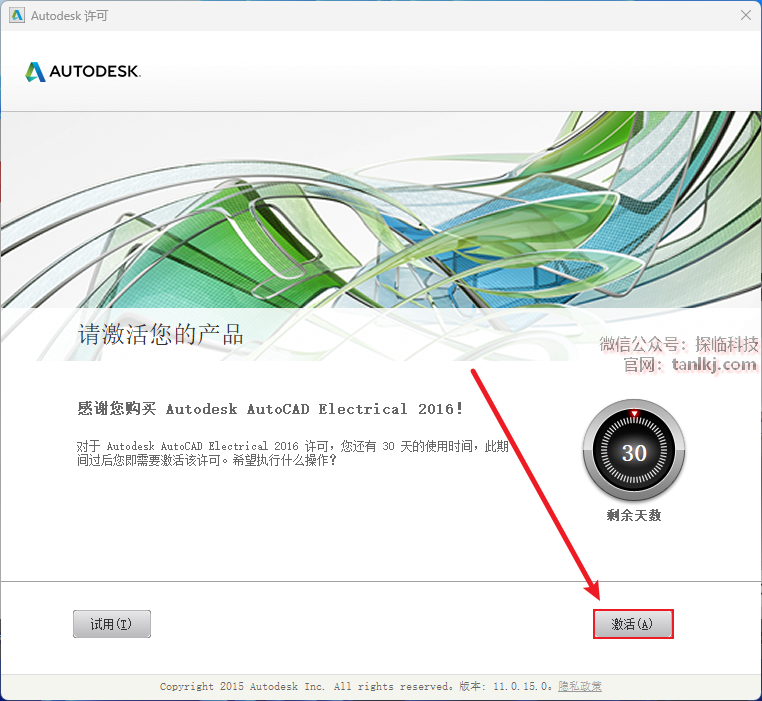Close the Autodesk 许可 window

tap(746, 16)
